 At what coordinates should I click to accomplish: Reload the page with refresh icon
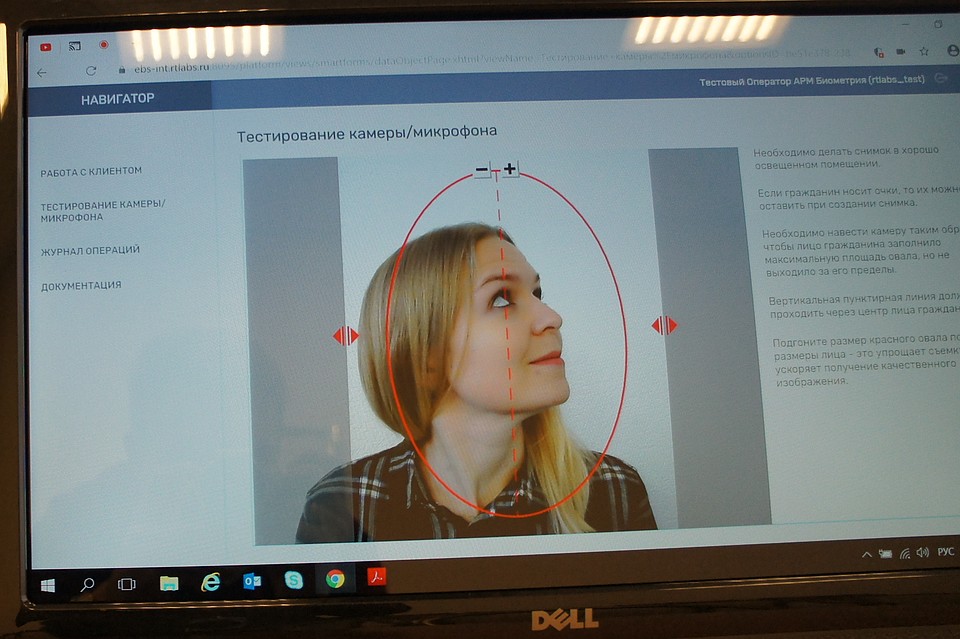point(91,70)
